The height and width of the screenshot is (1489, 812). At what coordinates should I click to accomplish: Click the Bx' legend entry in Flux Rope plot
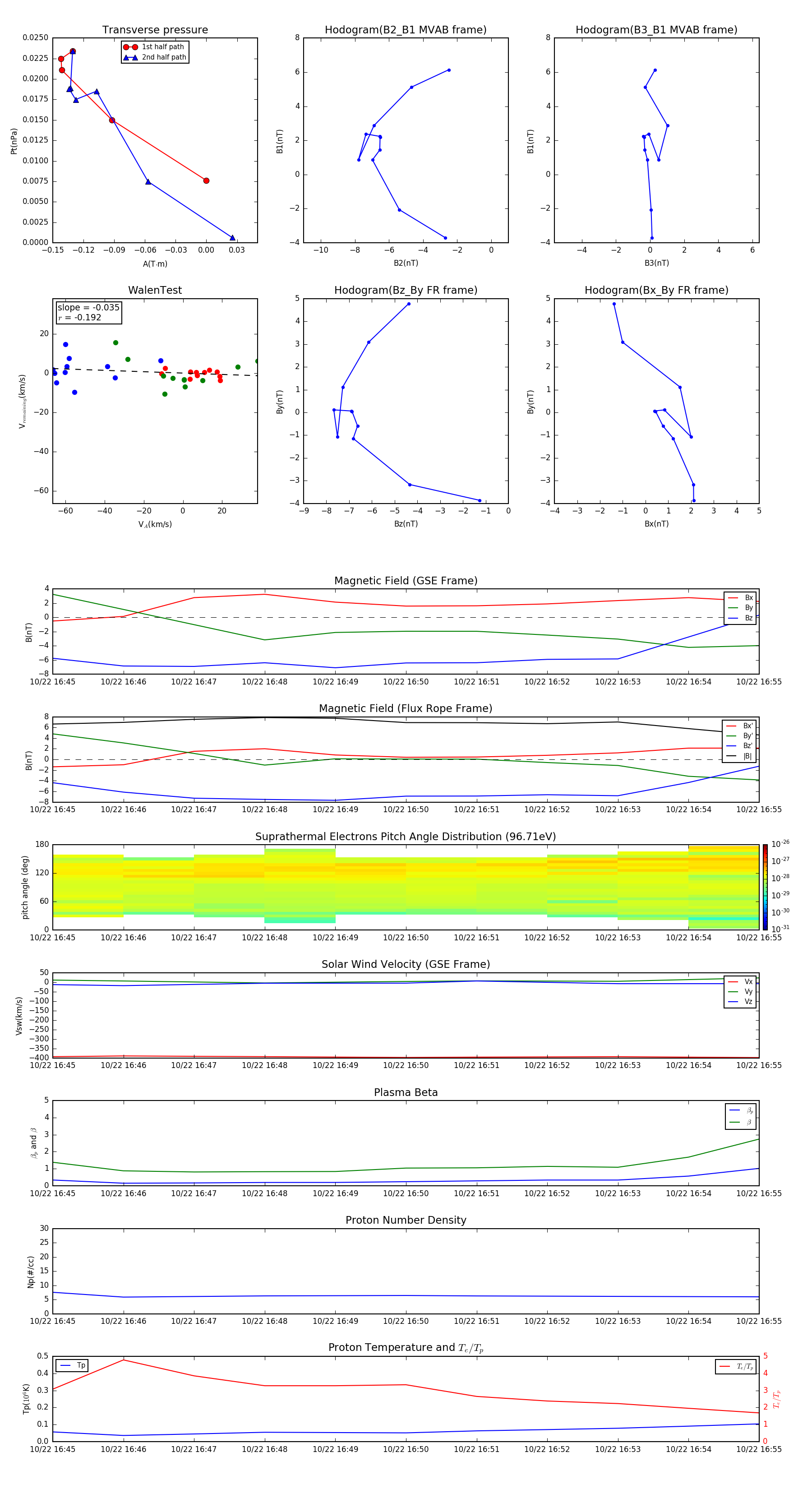point(739,726)
